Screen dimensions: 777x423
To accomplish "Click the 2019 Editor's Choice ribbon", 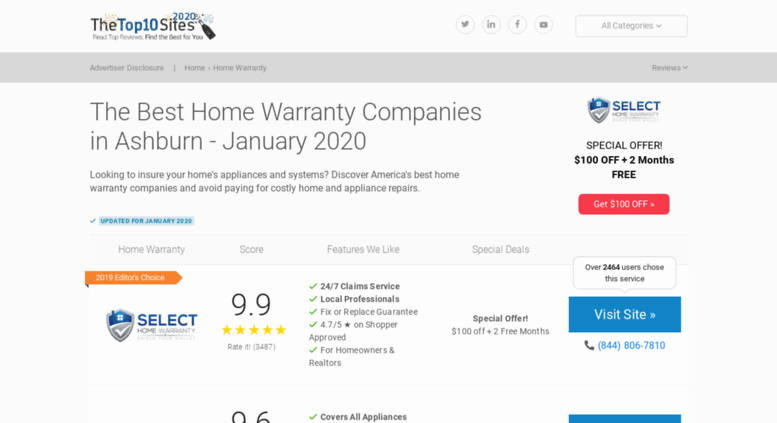I will [134, 278].
